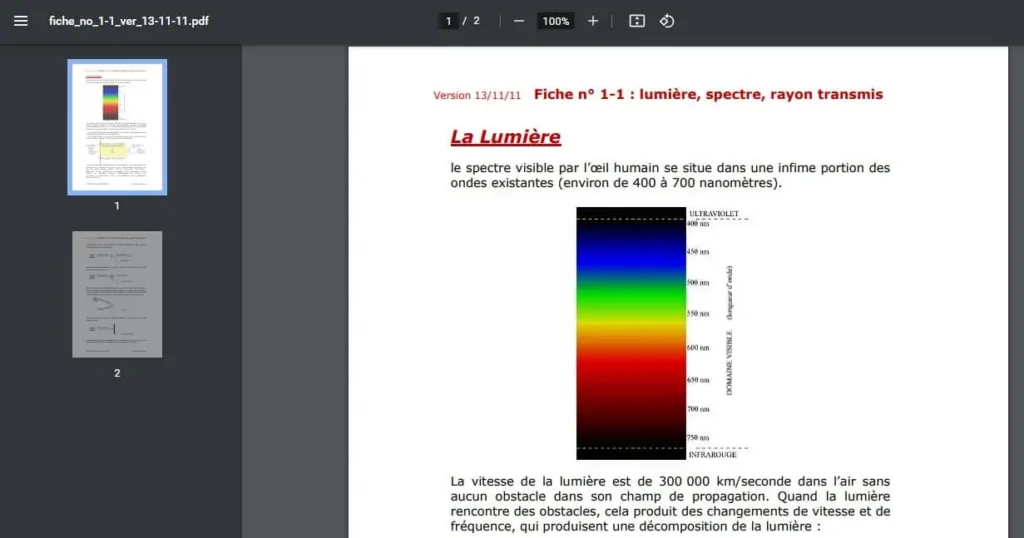1024x538 pixels.
Task: Click the page label '1' under thumbnail
Action: (117, 206)
